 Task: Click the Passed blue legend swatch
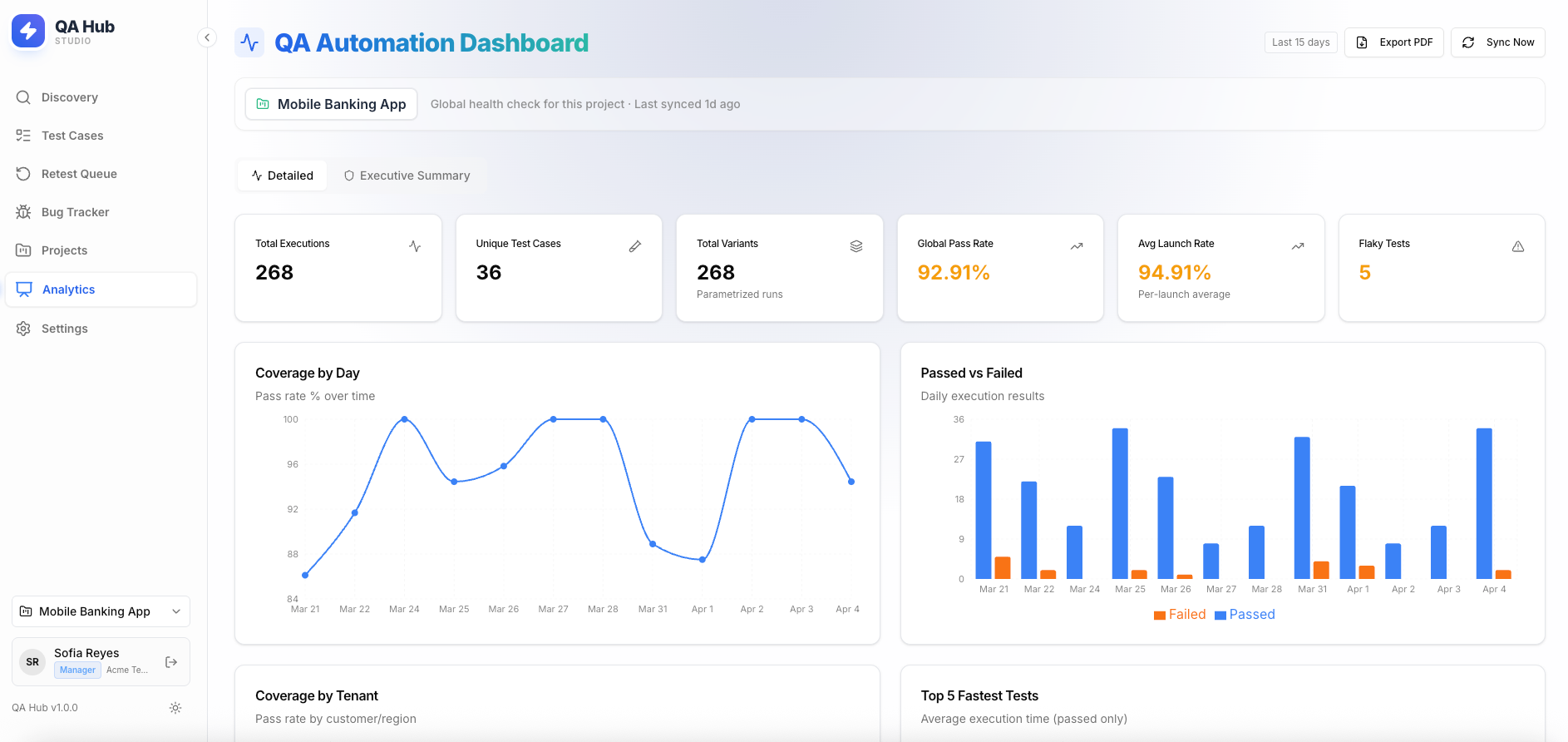(x=1220, y=616)
